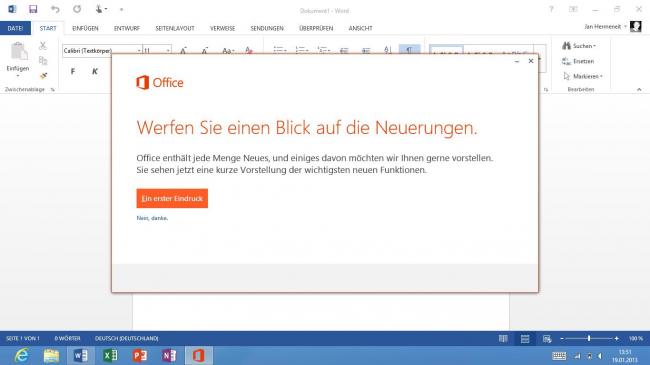Screen dimensions: 650x365
Task: Click the 'Ein erster Eindruck' button
Action: [172, 198]
